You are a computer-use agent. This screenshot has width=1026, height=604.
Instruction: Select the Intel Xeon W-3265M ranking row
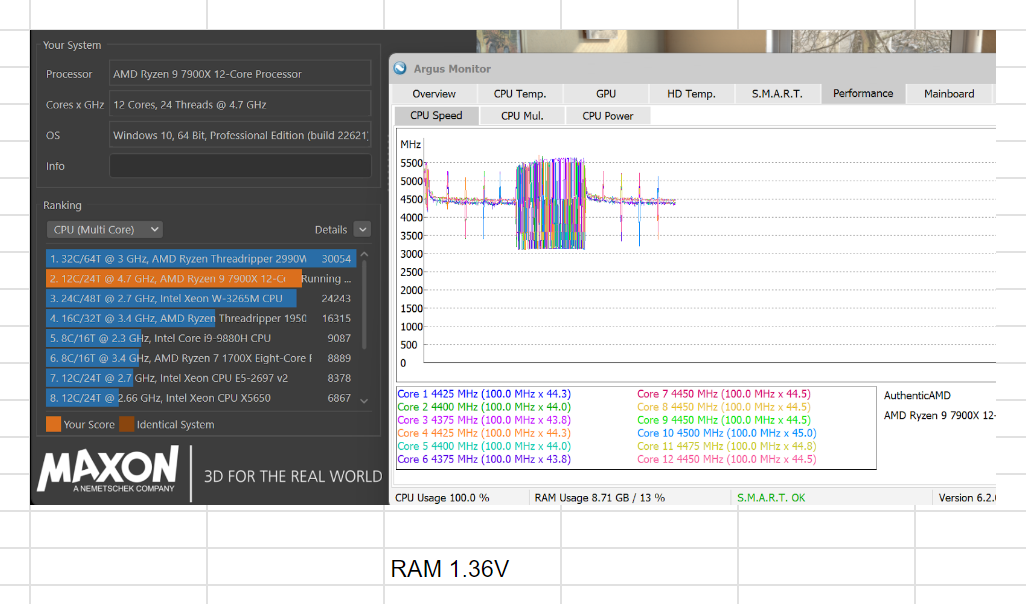pyautogui.click(x=201, y=298)
